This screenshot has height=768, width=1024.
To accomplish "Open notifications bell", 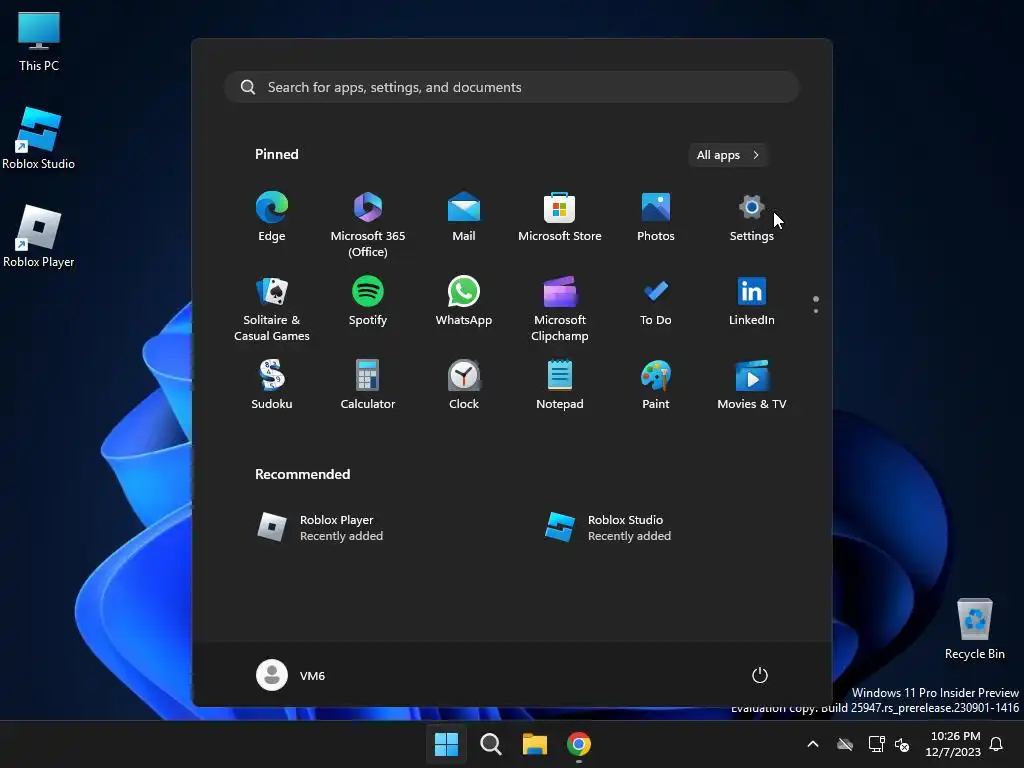I will 997,744.
